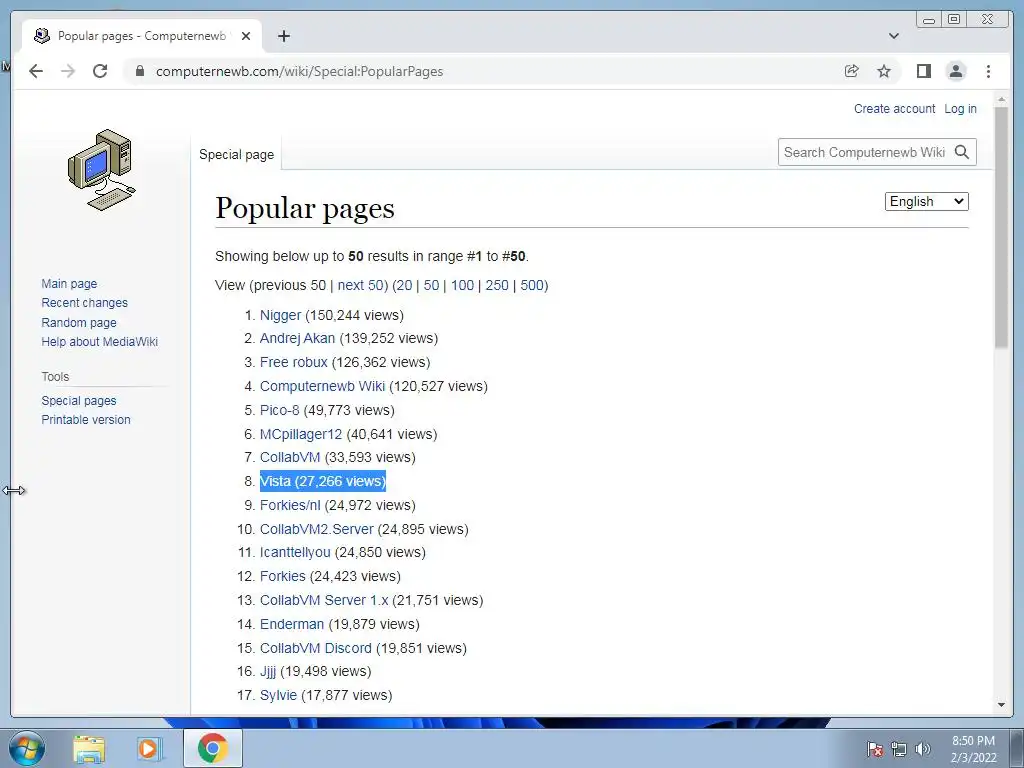Open the volume speaker tray icon
This screenshot has height=768, width=1024.
tap(923, 749)
